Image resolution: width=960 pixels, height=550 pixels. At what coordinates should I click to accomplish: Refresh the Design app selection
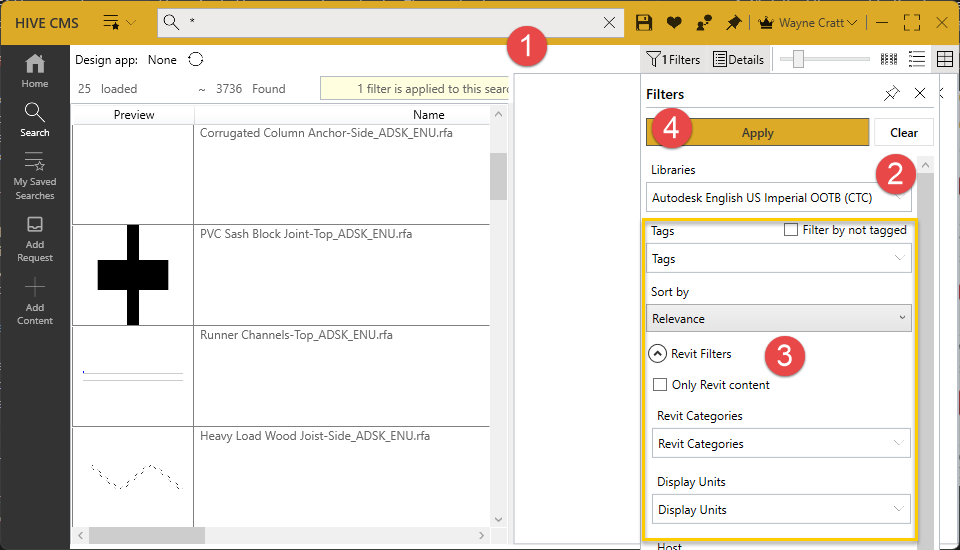pos(195,59)
